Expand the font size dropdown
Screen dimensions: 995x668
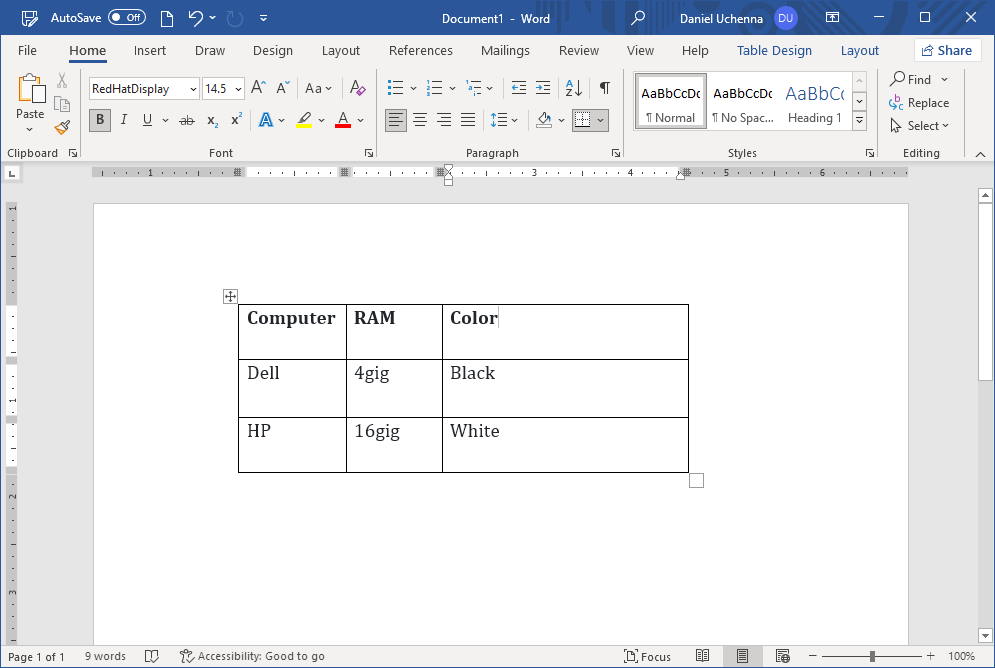point(237,89)
